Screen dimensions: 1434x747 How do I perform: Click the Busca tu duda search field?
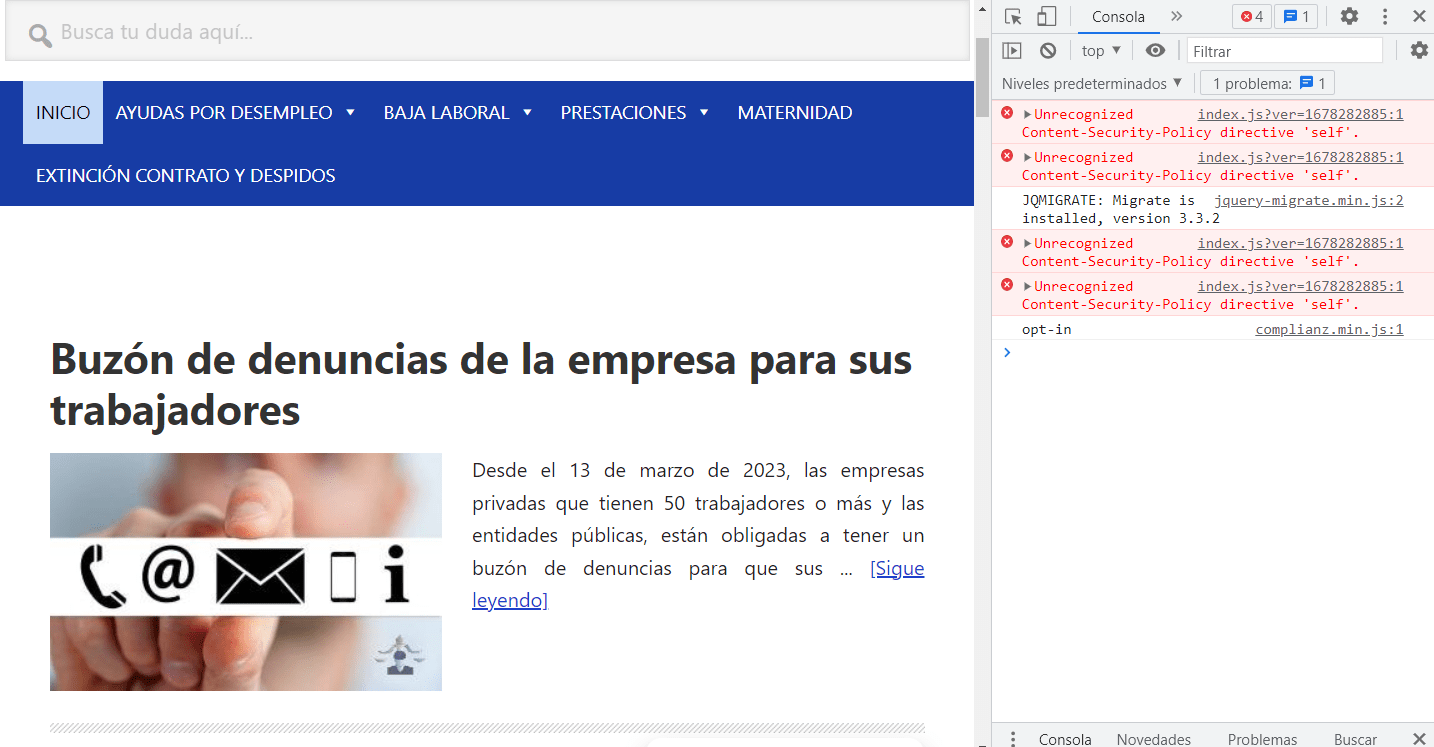(x=487, y=32)
